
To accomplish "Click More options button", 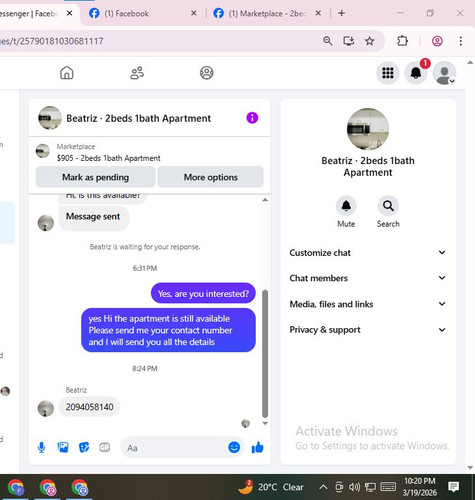I will [211, 177].
